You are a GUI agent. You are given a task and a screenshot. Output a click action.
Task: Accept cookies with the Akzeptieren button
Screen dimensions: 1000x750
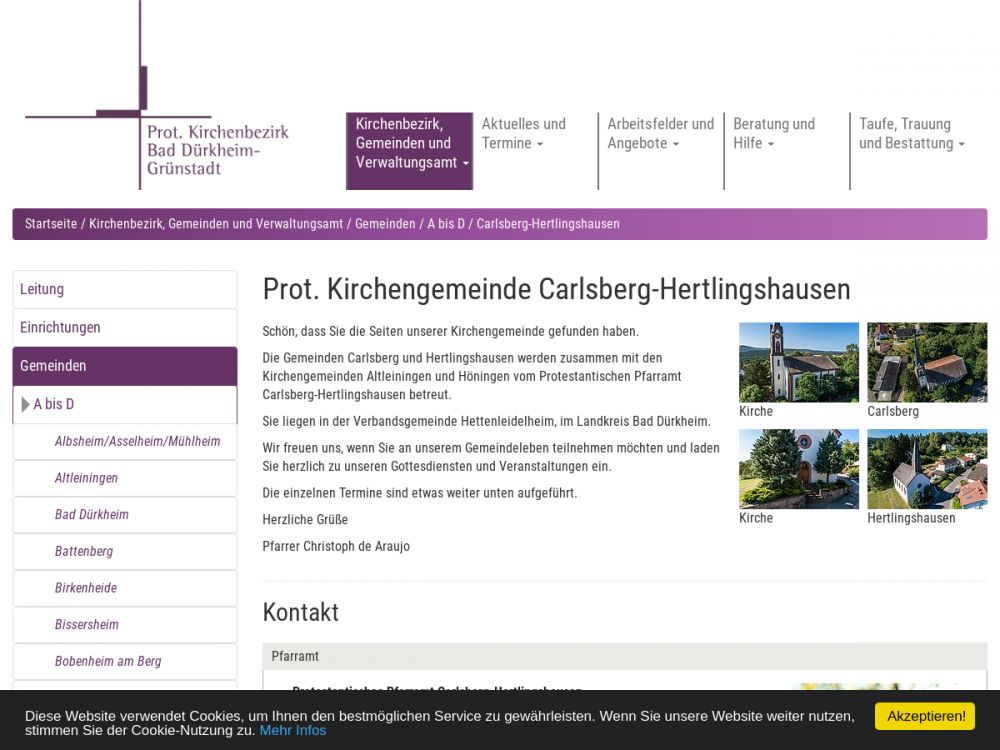coord(924,716)
